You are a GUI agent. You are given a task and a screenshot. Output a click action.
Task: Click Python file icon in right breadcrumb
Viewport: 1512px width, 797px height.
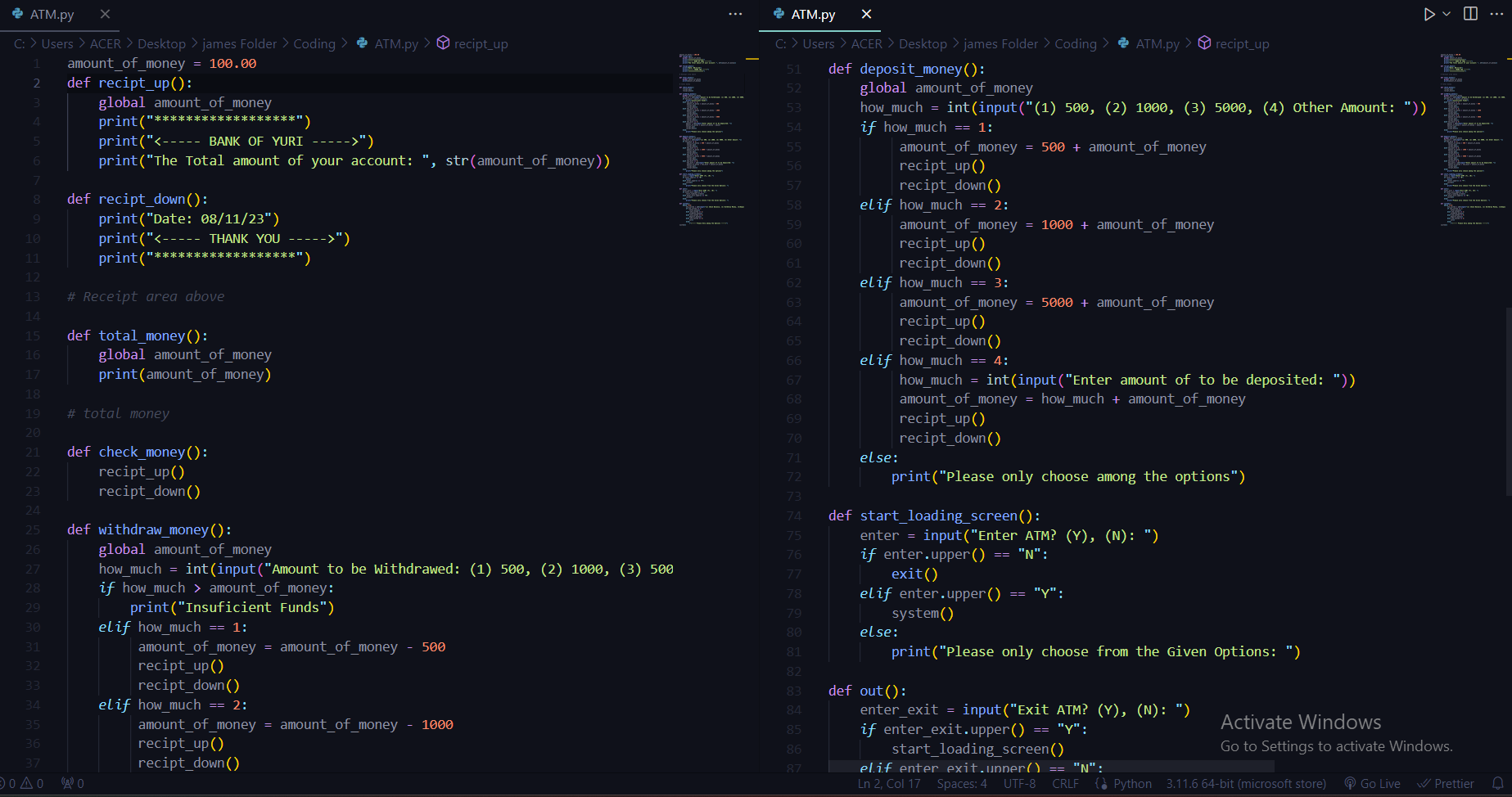(1123, 43)
